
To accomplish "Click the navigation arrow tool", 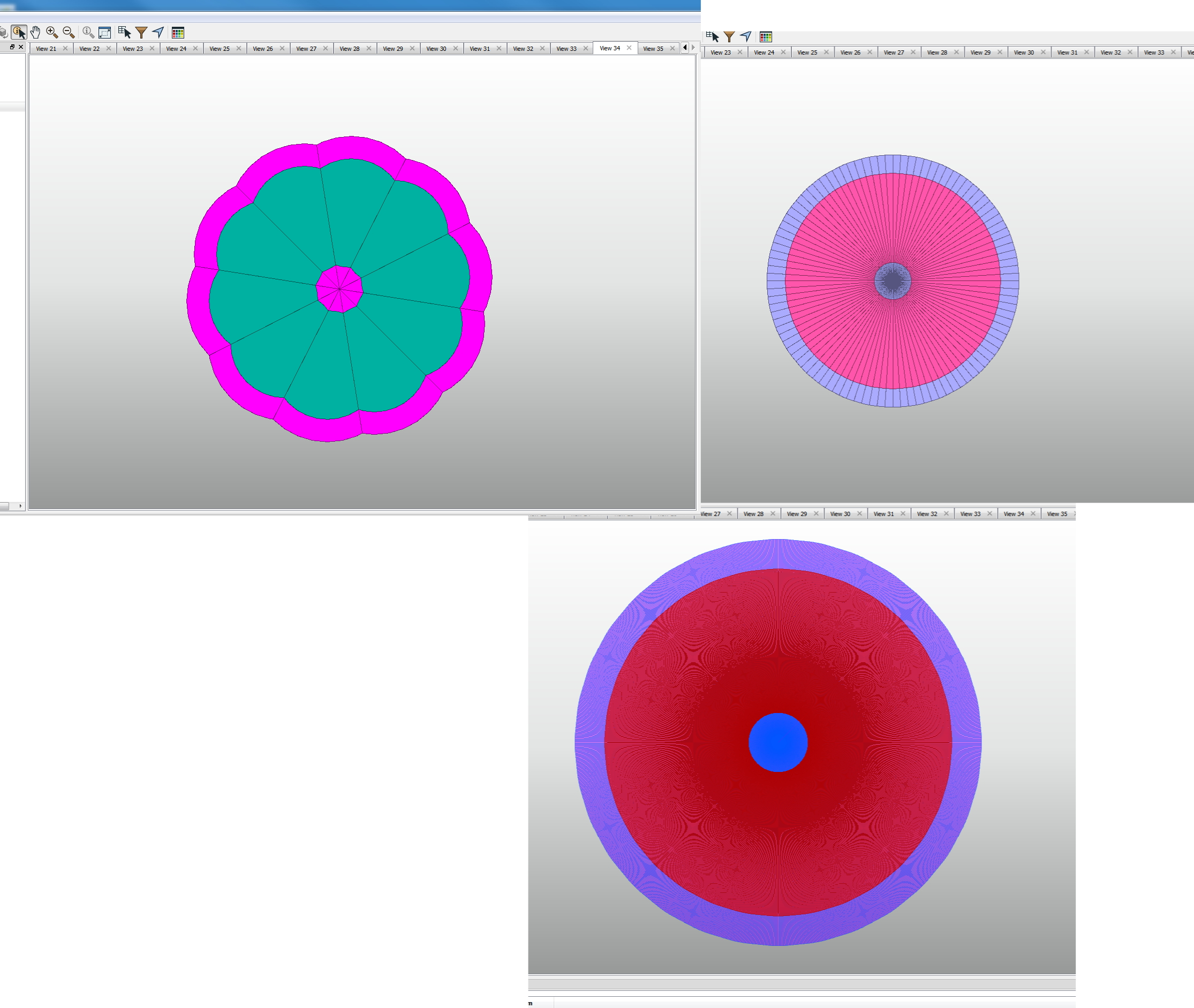I will pyautogui.click(x=158, y=33).
